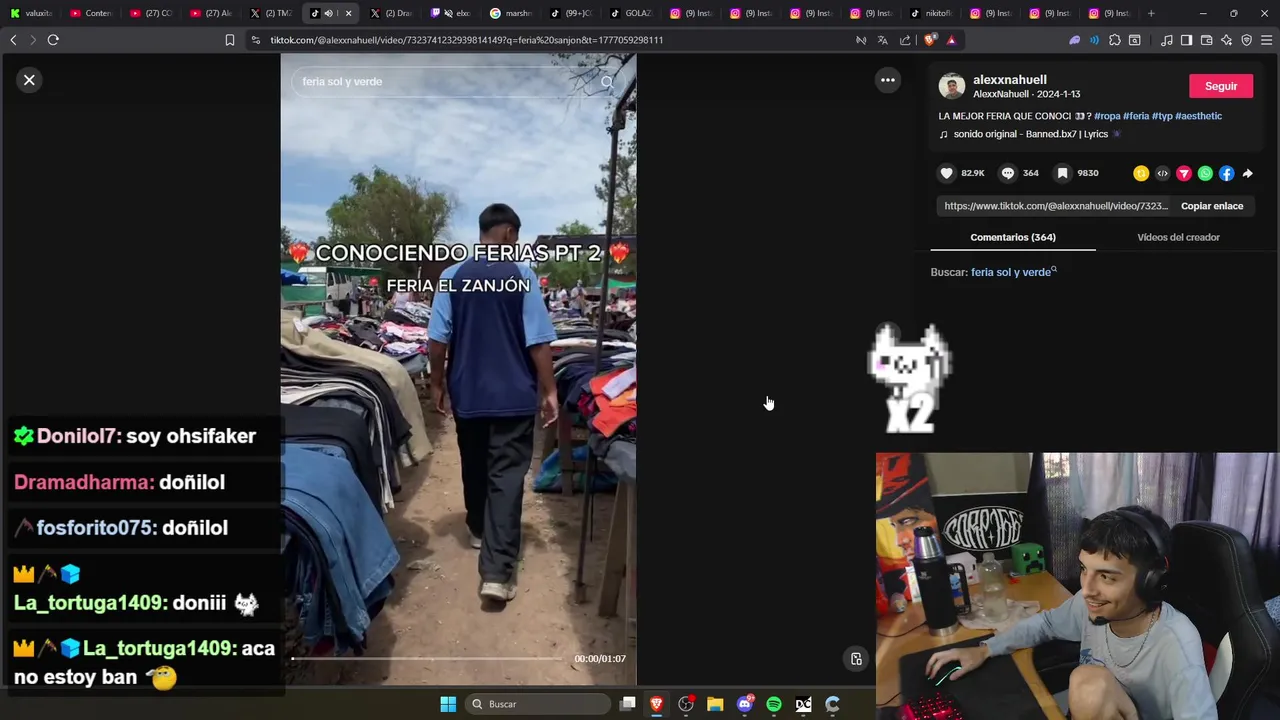The height and width of the screenshot is (720, 1280).
Task: Switch to the marshm Google tab
Action: 512,13
